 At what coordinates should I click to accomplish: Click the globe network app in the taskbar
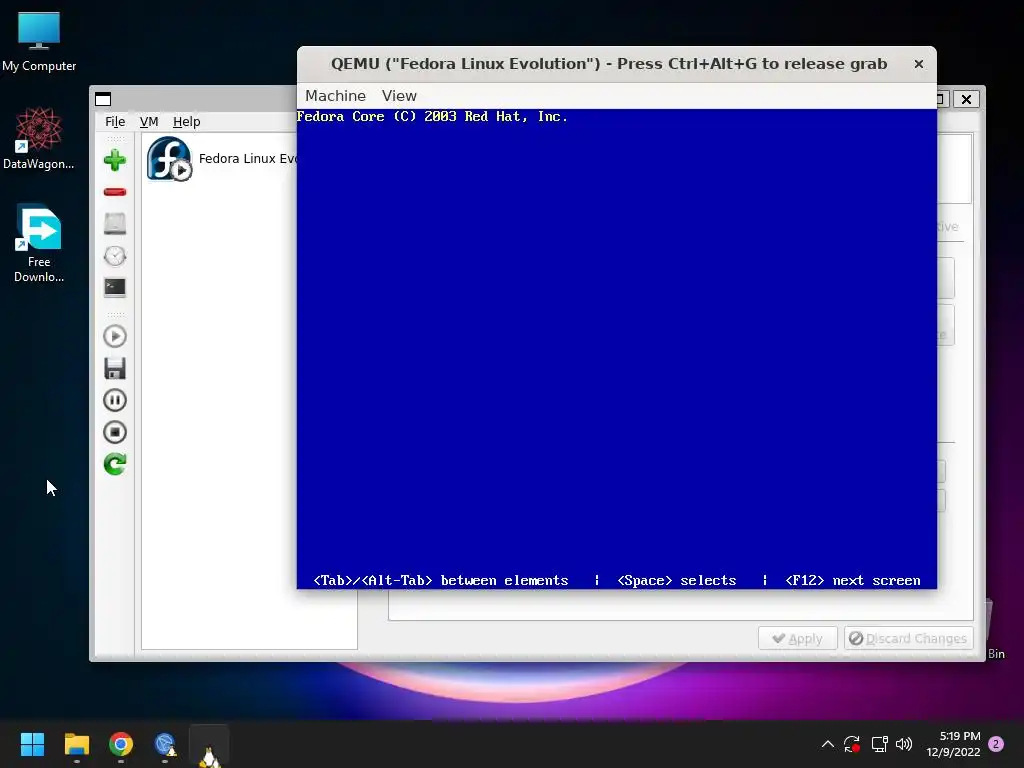[165, 744]
